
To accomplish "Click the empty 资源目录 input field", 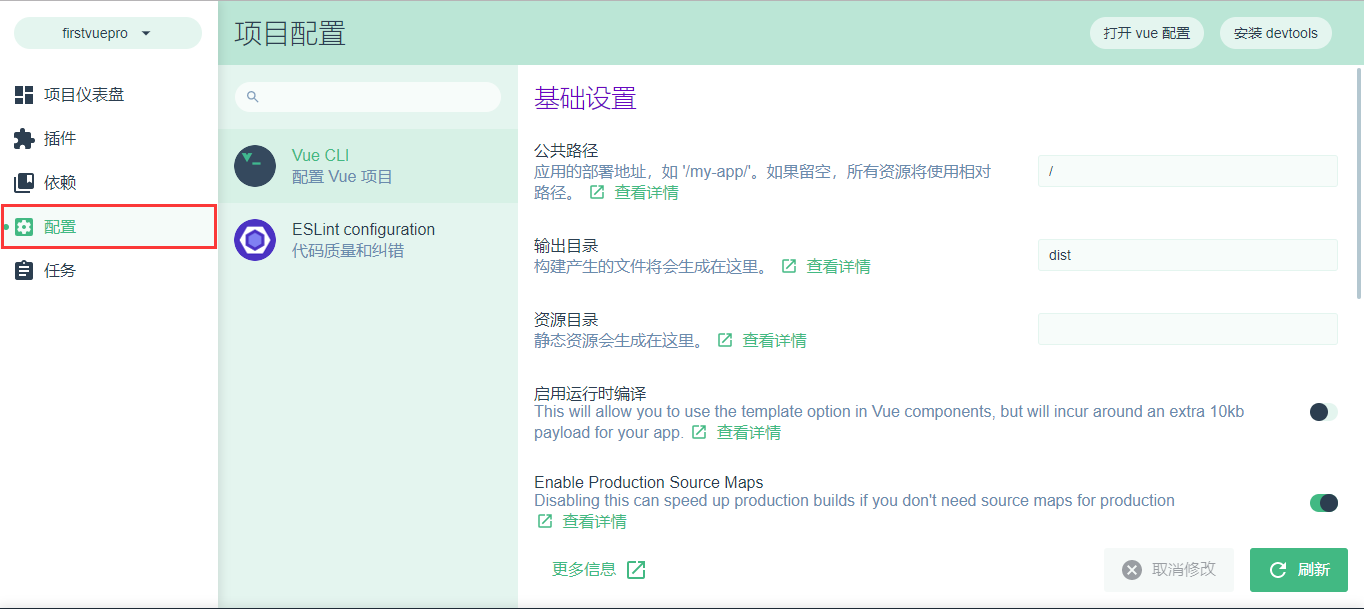I will (1188, 329).
